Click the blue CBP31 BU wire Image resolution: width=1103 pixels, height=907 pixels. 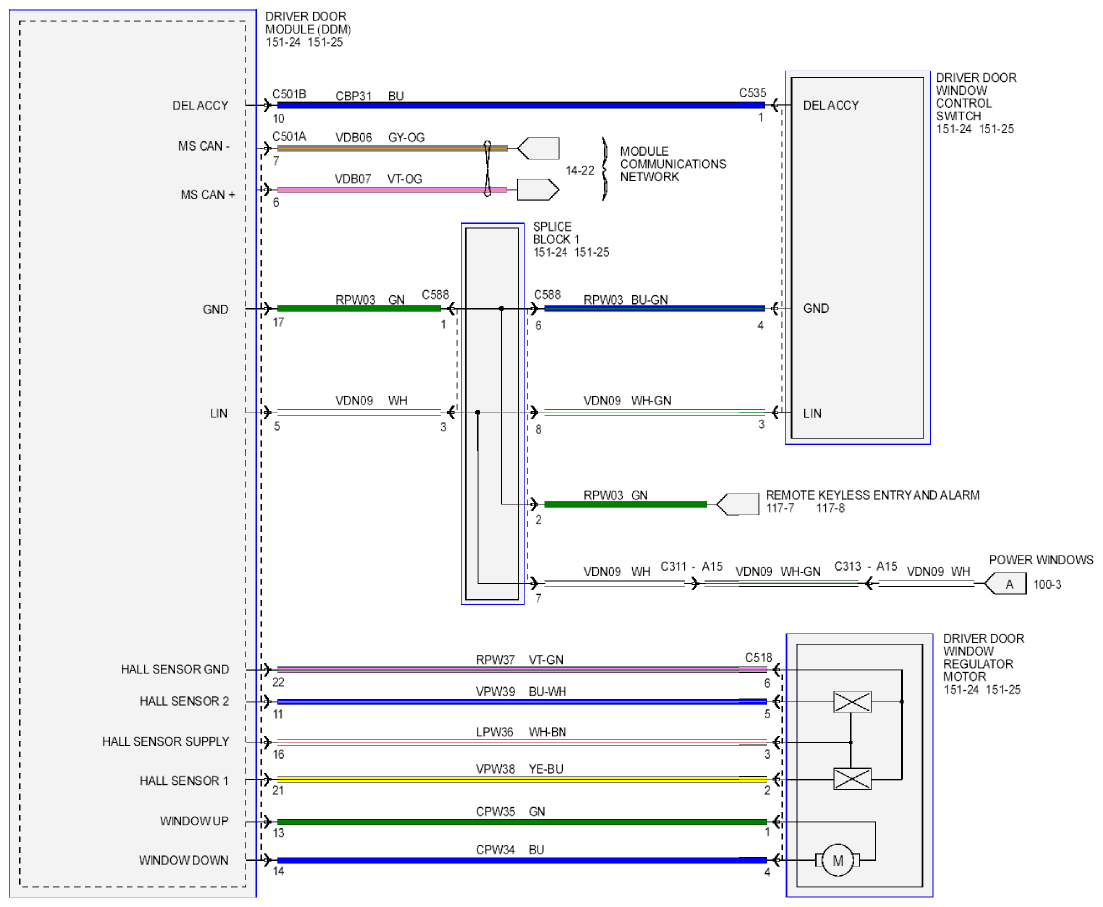click(521, 106)
